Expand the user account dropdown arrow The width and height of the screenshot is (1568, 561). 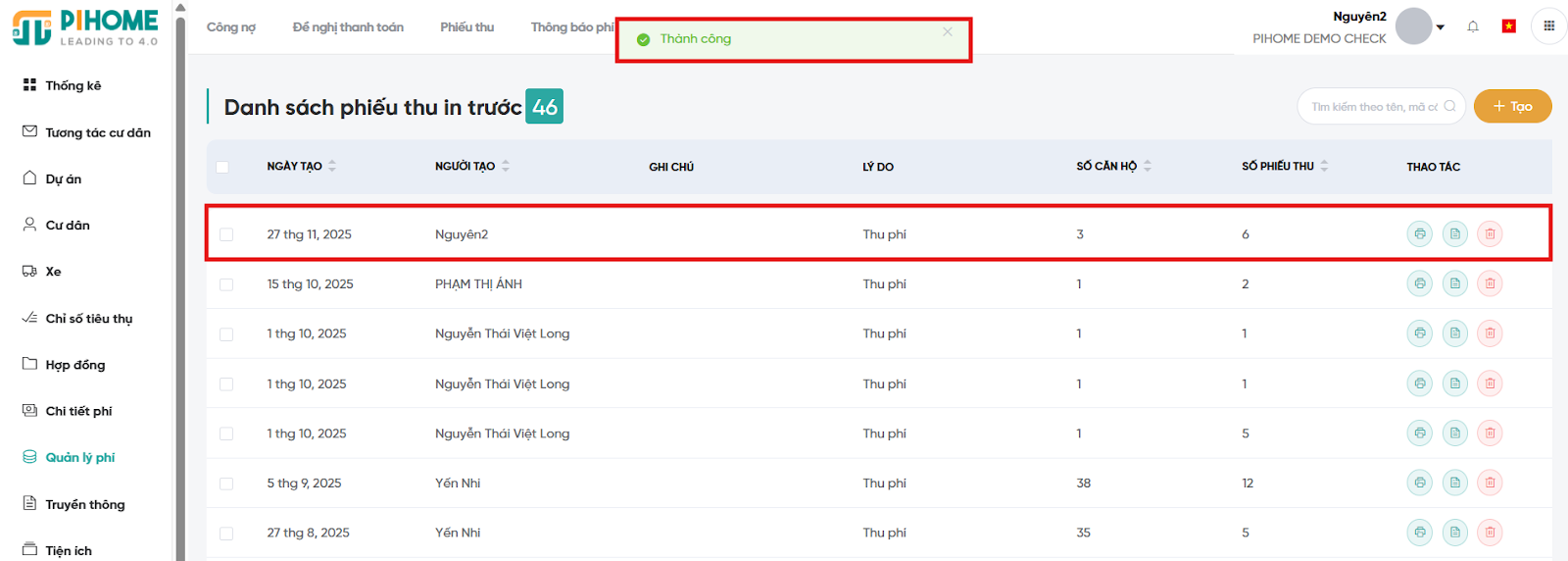[1440, 27]
